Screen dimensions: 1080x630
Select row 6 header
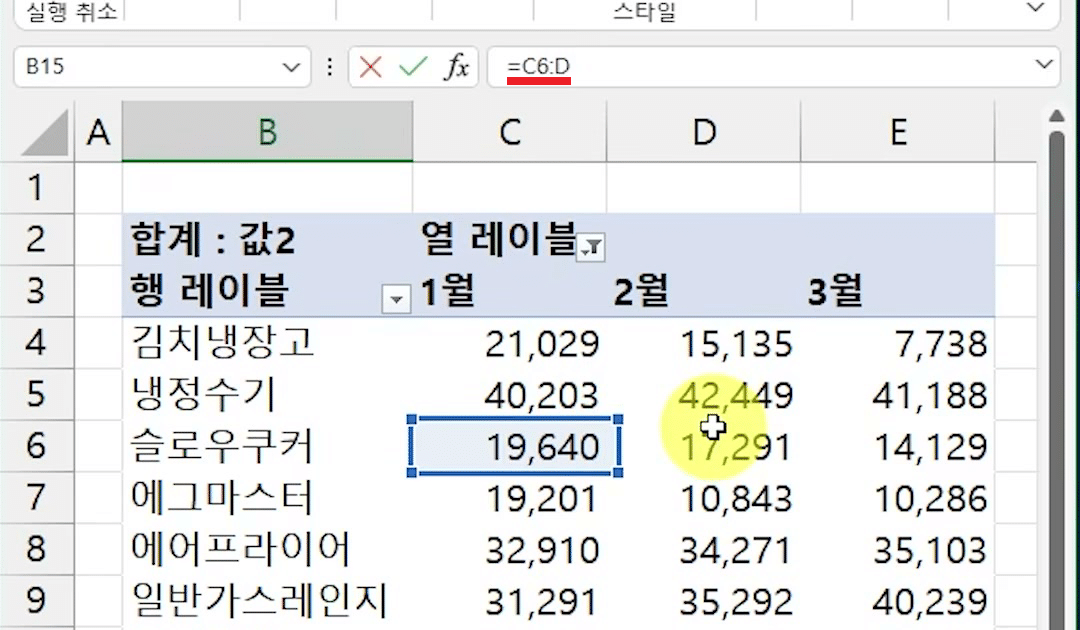coord(37,445)
